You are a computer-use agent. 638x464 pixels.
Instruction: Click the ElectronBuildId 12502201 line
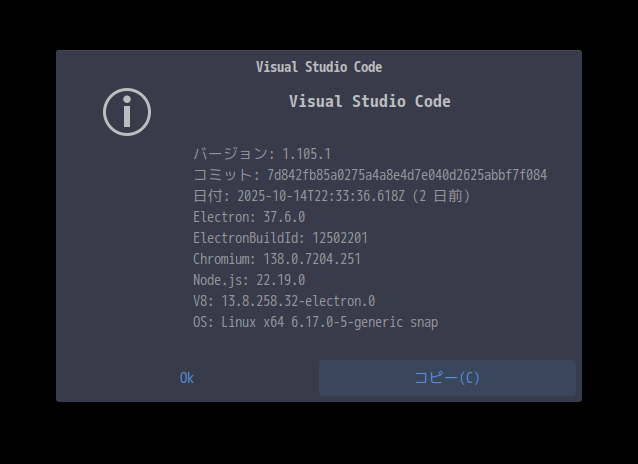[x=280, y=238]
